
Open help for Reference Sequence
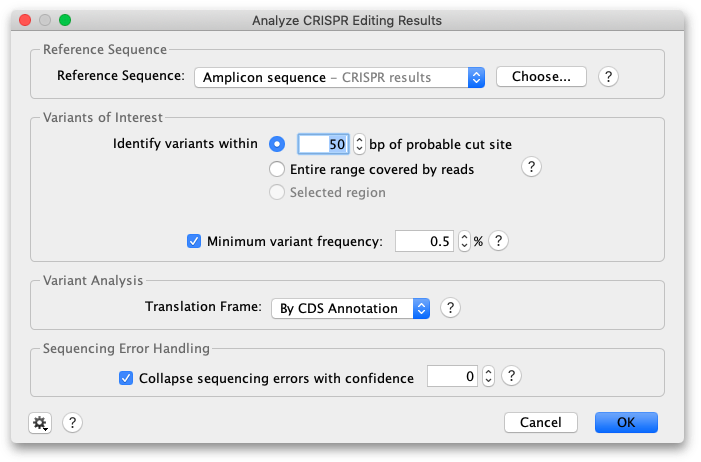tap(608, 77)
